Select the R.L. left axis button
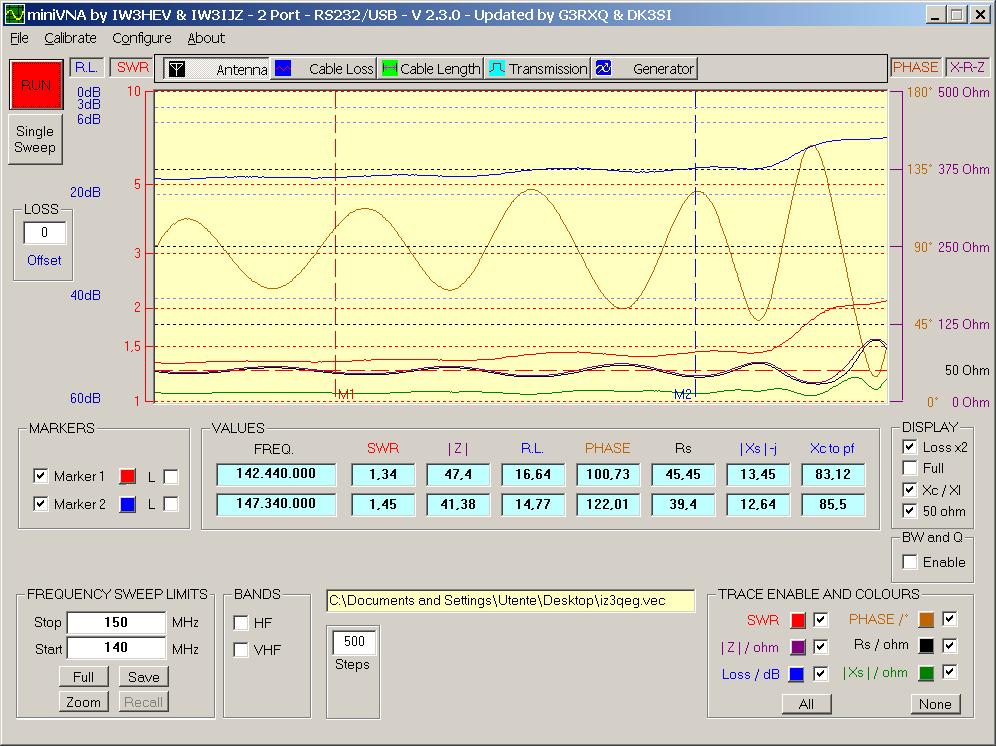The height and width of the screenshot is (746, 996). (86, 67)
